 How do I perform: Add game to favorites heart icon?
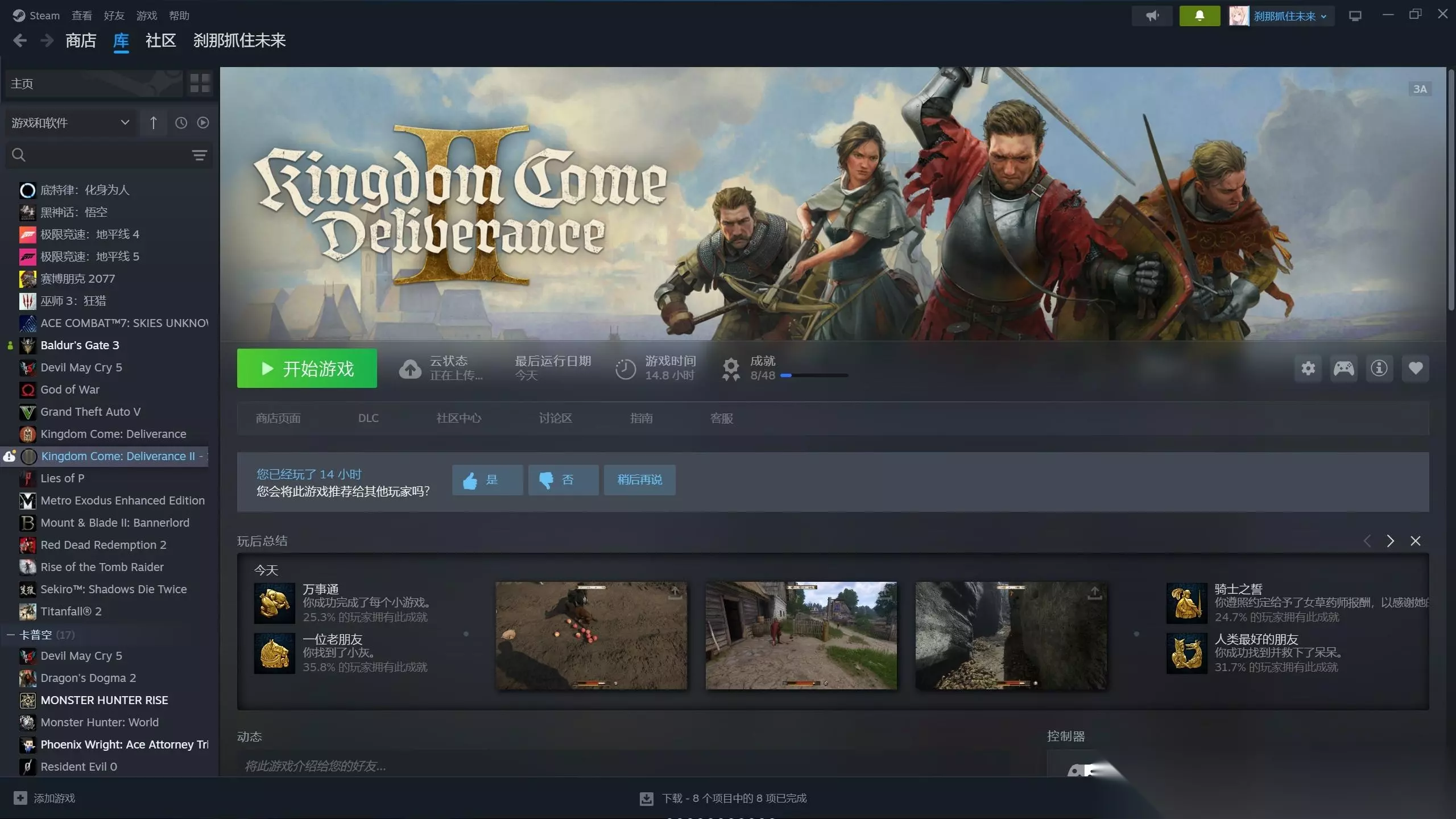tap(1416, 369)
